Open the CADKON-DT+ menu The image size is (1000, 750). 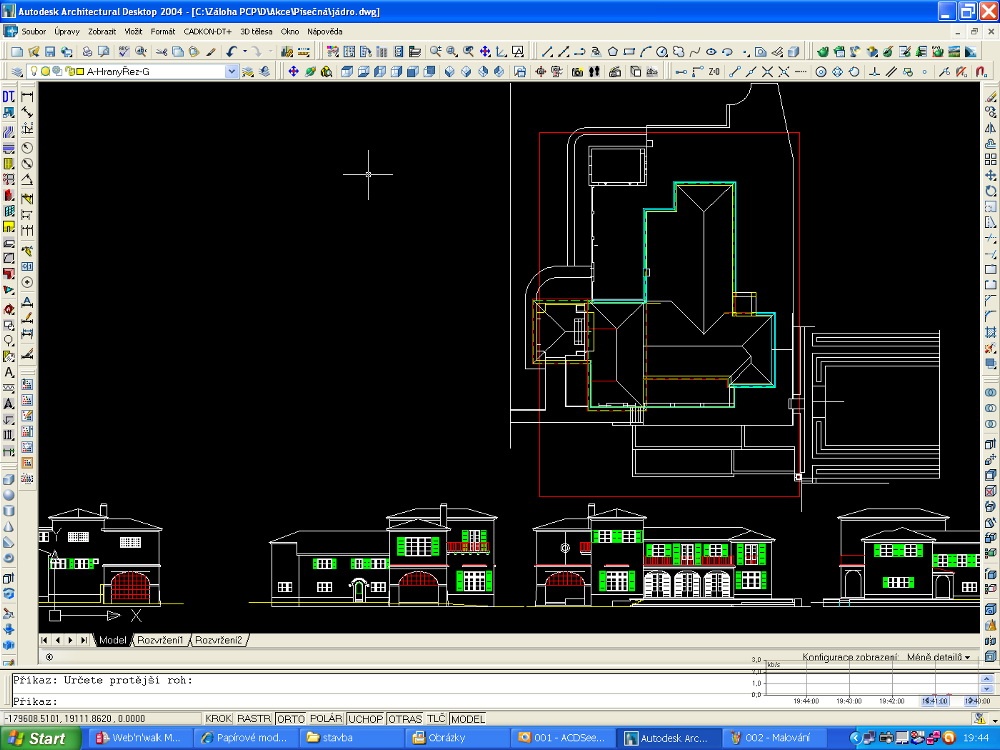(x=207, y=31)
